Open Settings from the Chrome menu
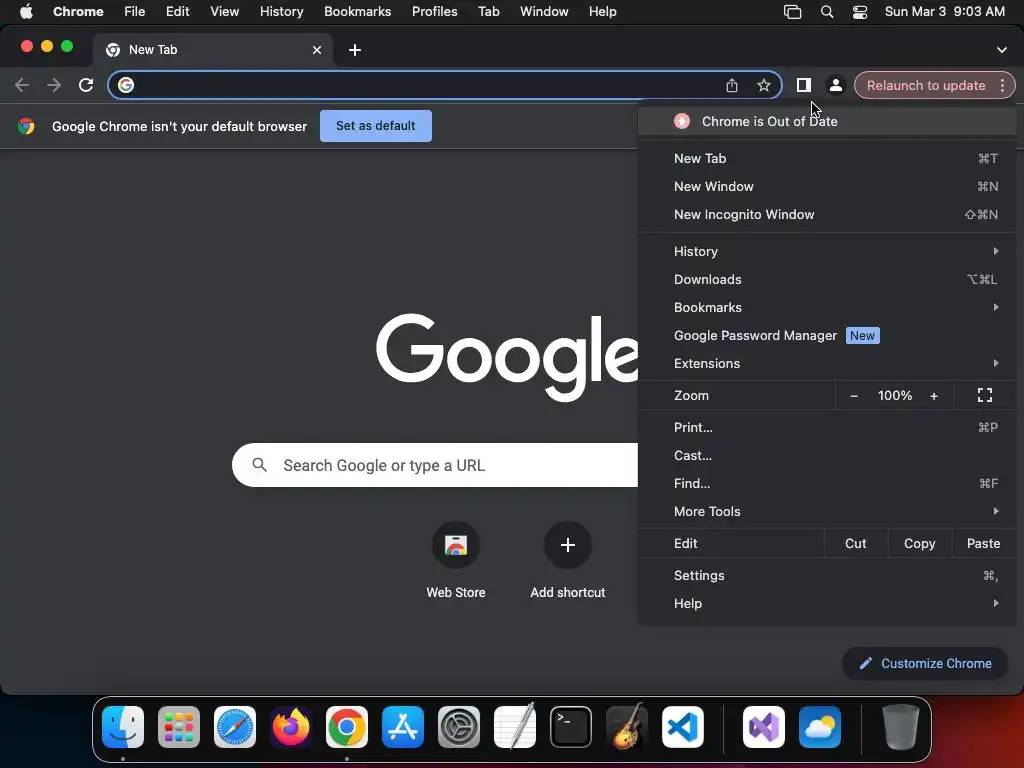Viewport: 1024px width, 768px height. click(827, 575)
